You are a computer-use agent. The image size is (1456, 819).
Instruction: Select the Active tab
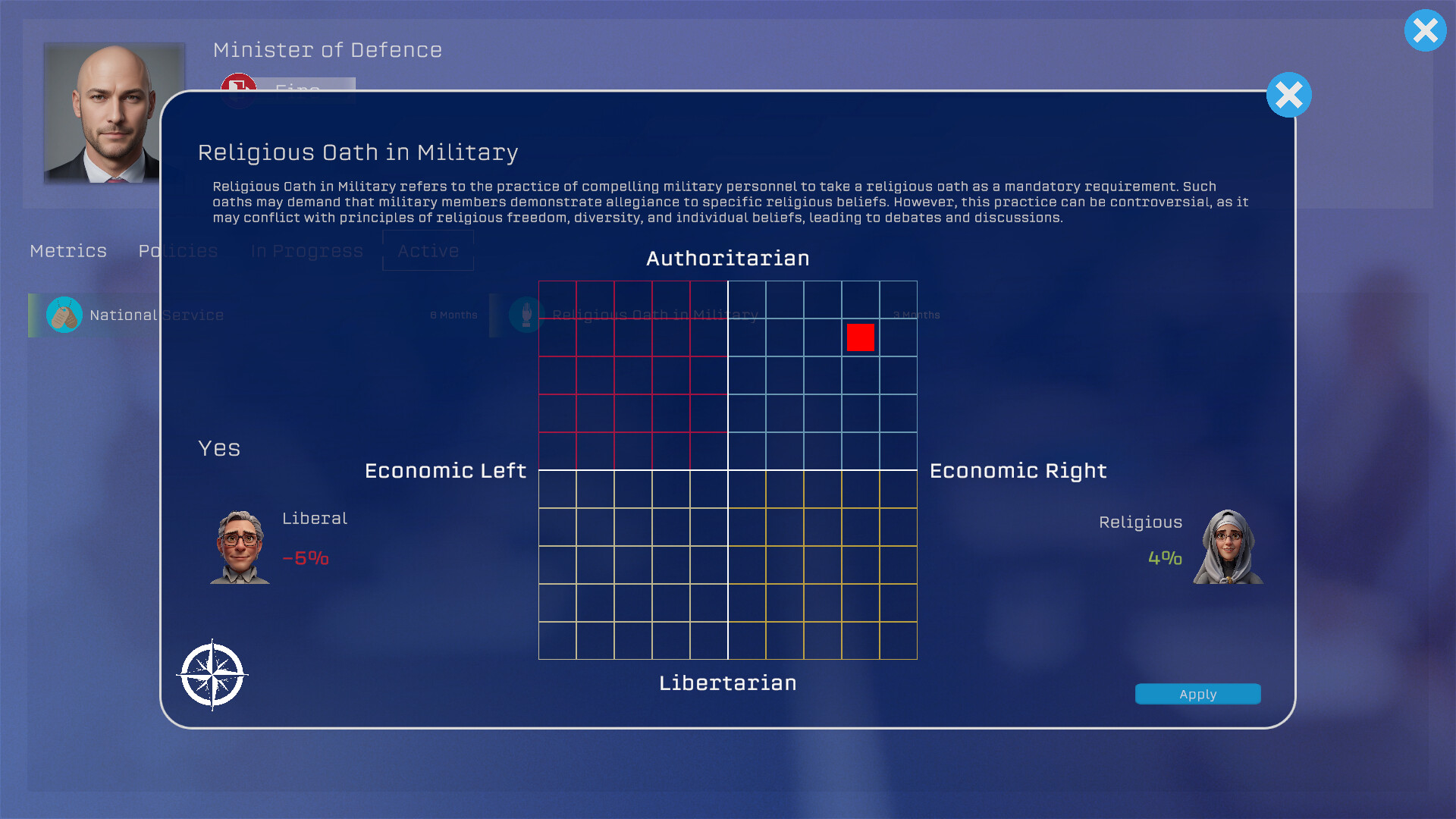pos(428,251)
